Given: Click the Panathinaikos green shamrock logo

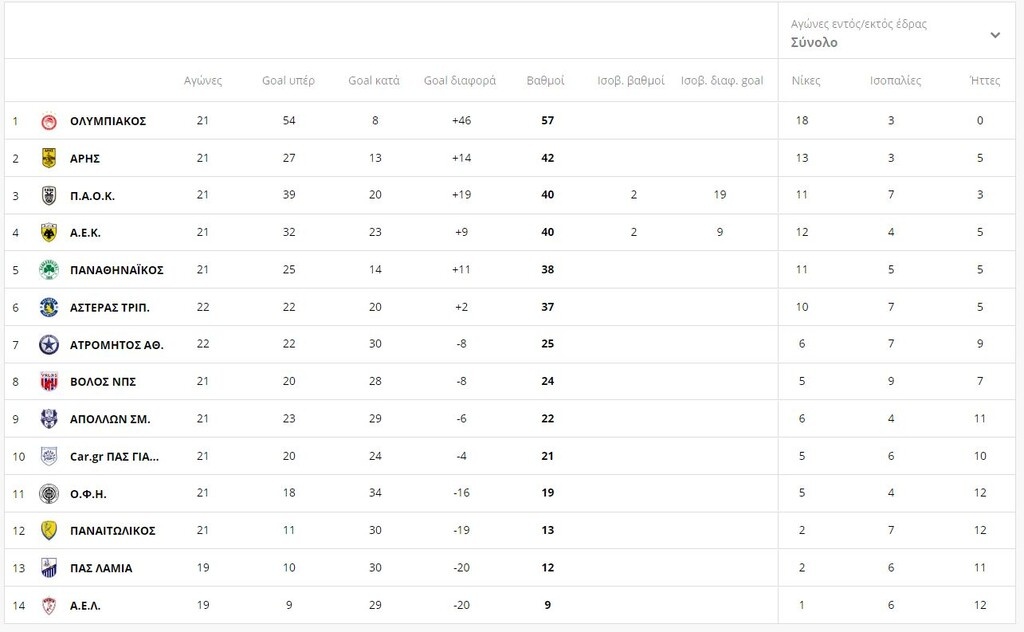Looking at the screenshot, I should (49, 270).
